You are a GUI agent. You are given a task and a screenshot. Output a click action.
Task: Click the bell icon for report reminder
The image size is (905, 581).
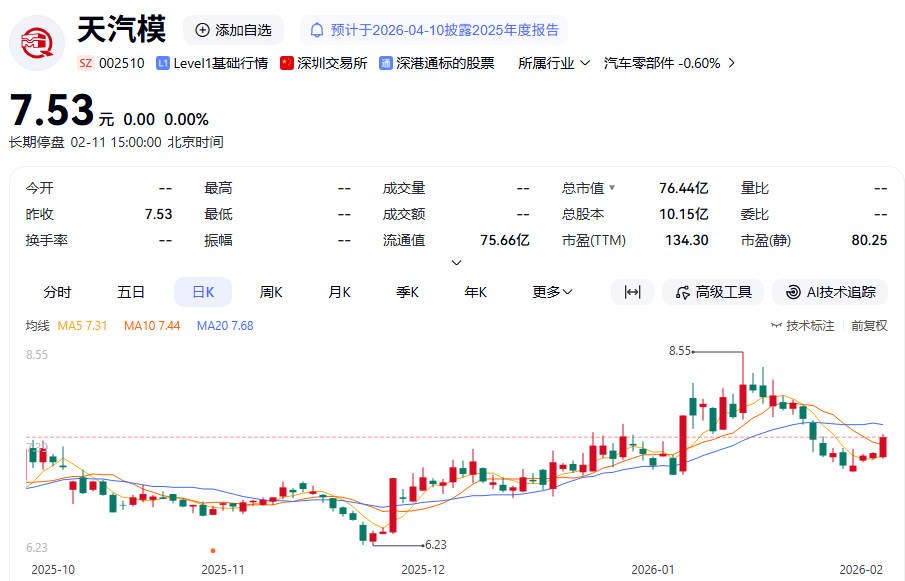coord(317,30)
